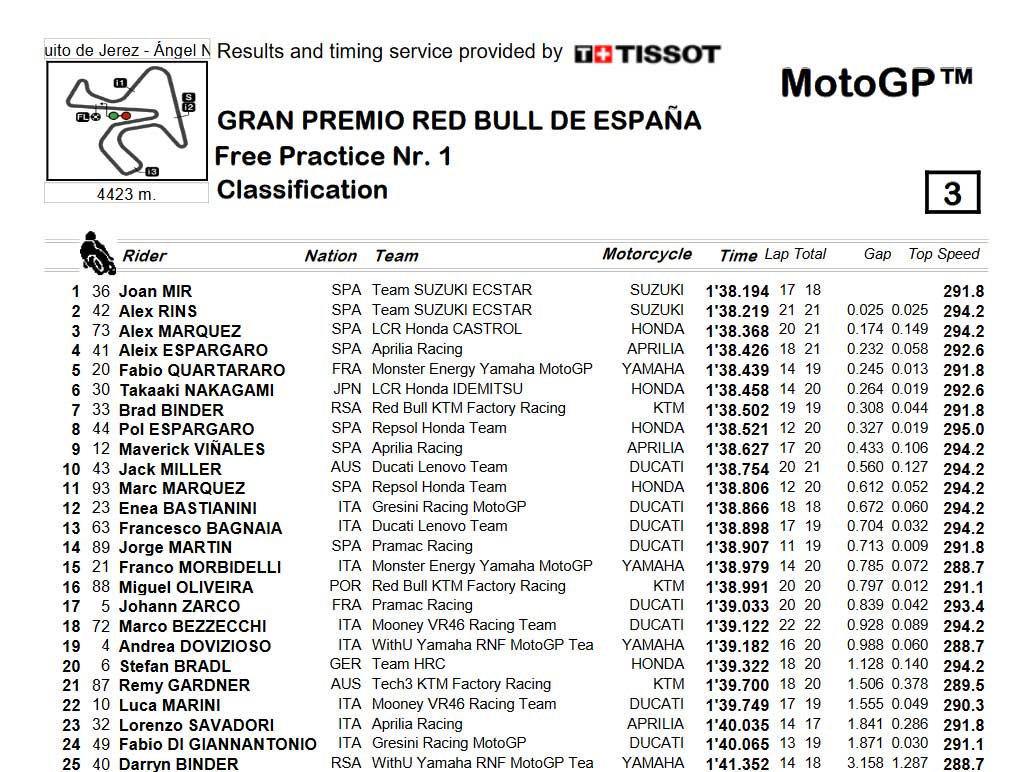Click the boxed number 3
This screenshot has width=1014, height=772.
(x=953, y=192)
